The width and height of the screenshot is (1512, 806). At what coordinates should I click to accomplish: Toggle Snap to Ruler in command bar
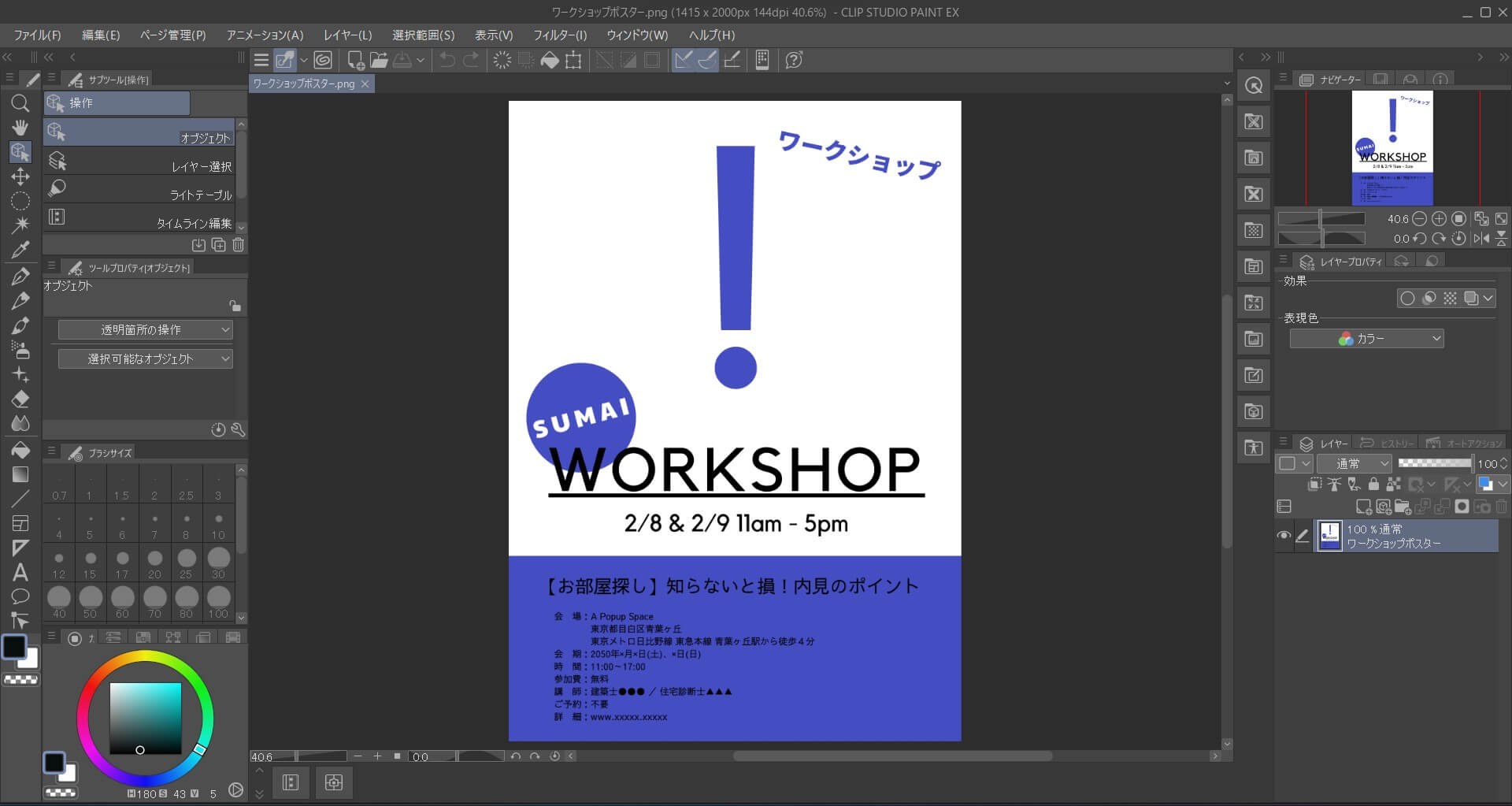click(x=684, y=60)
